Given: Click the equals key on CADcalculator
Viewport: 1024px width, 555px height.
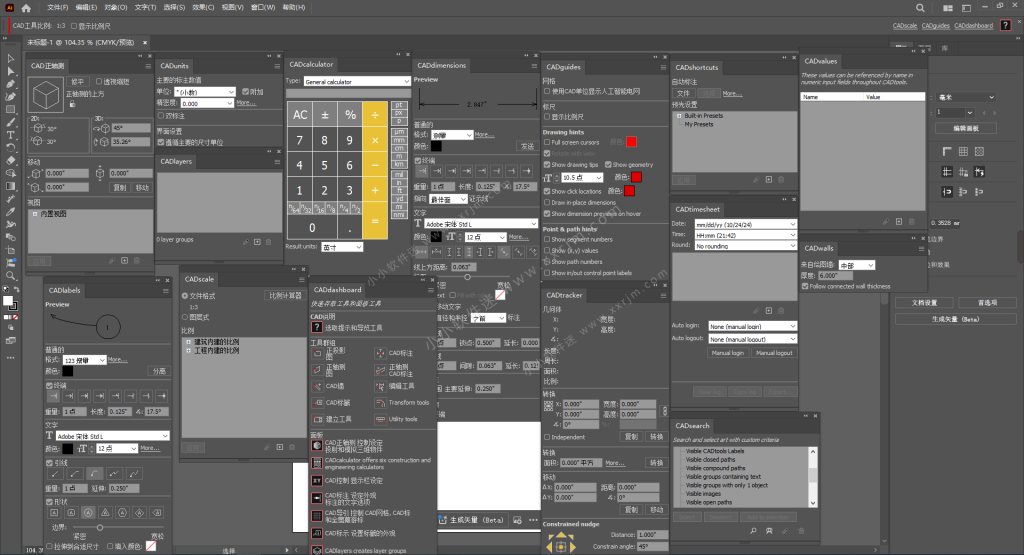Looking at the screenshot, I should pos(375,221).
